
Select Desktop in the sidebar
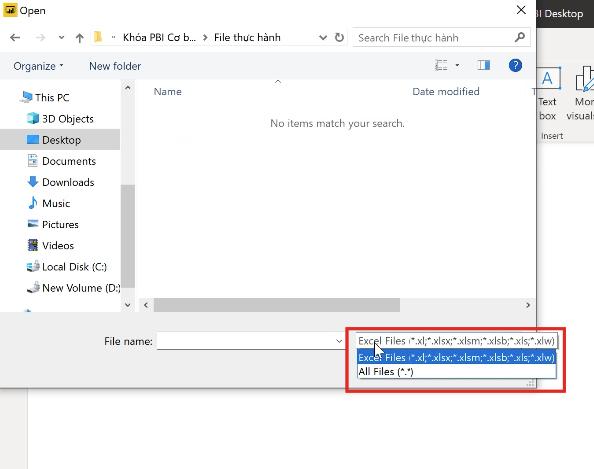(x=61, y=140)
